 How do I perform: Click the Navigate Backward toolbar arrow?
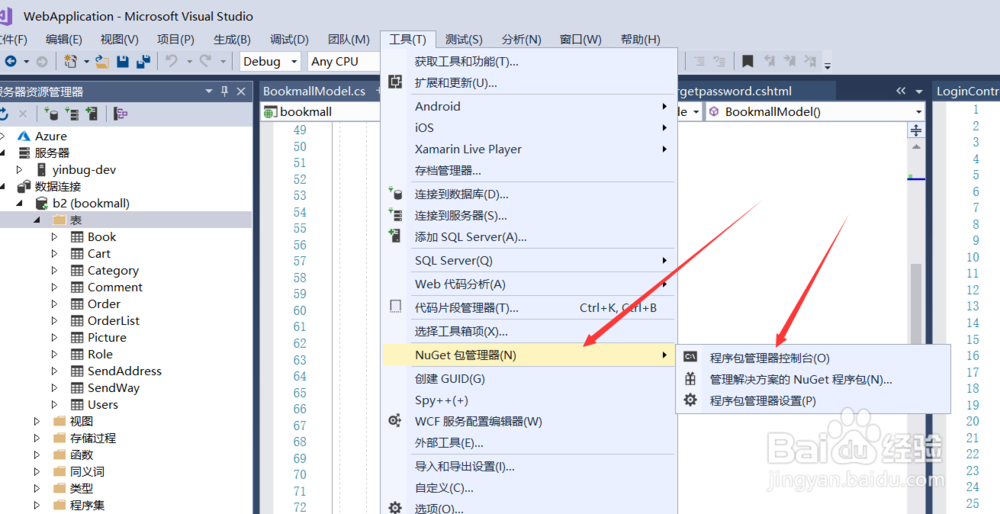tap(10, 61)
